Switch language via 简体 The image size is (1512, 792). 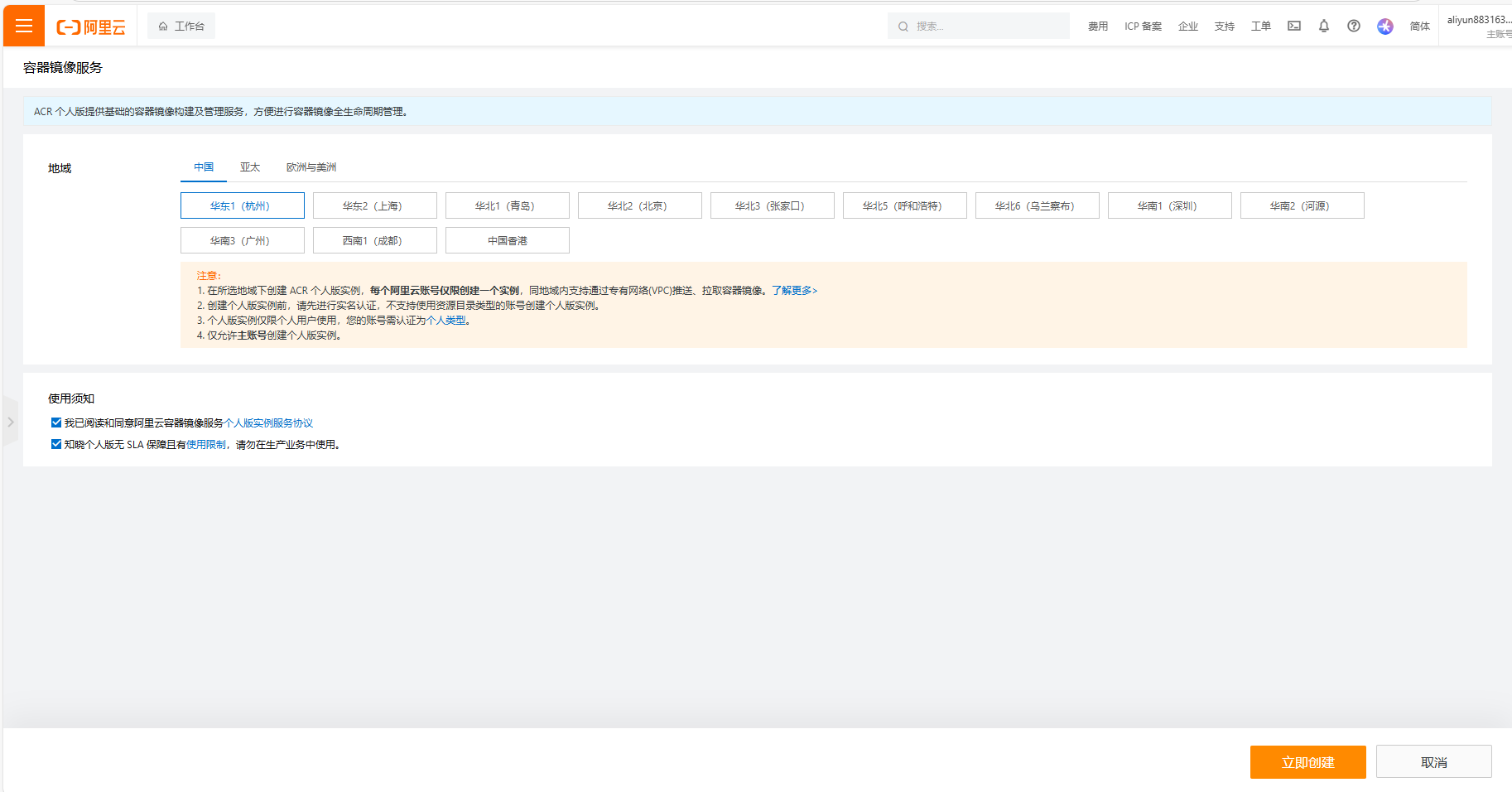pos(1419,27)
